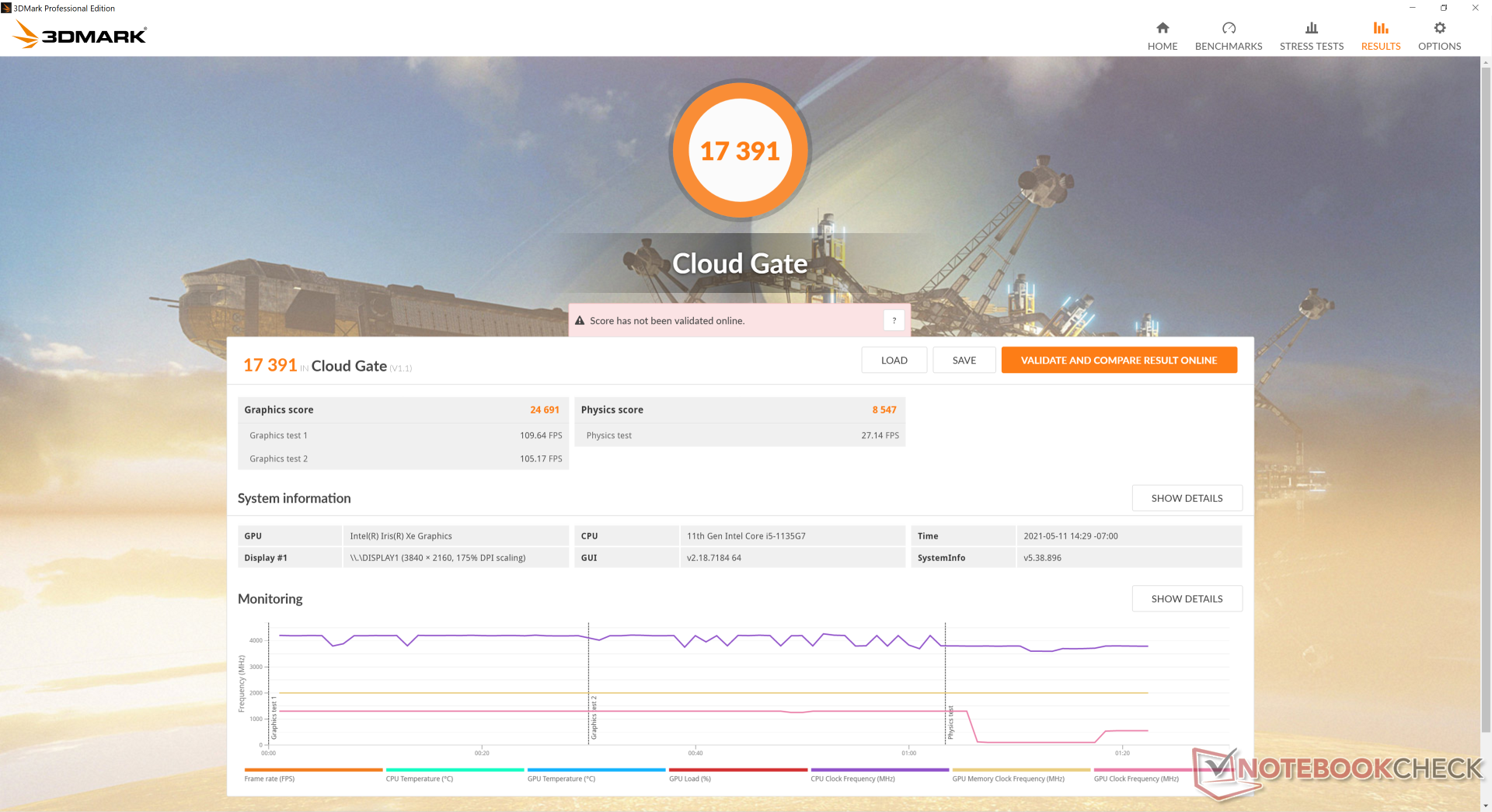1492x812 pixels.
Task: Restore down the 3DMark window
Action: (1444, 8)
